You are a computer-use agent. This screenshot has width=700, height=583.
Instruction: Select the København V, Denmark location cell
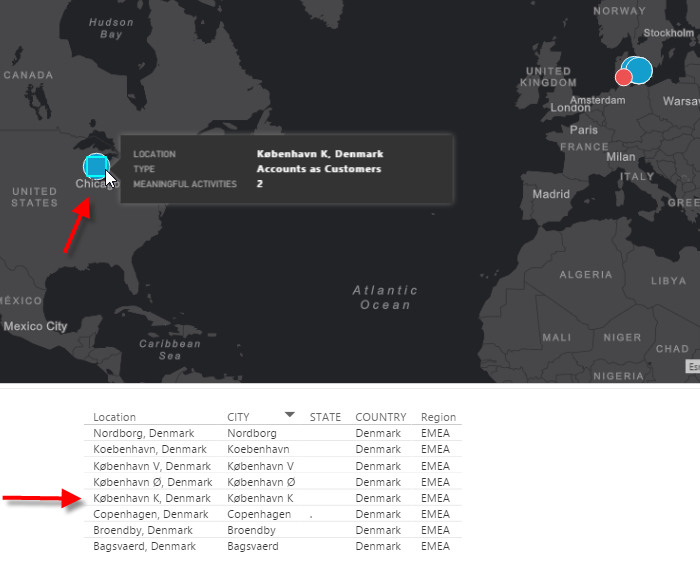coord(152,466)
